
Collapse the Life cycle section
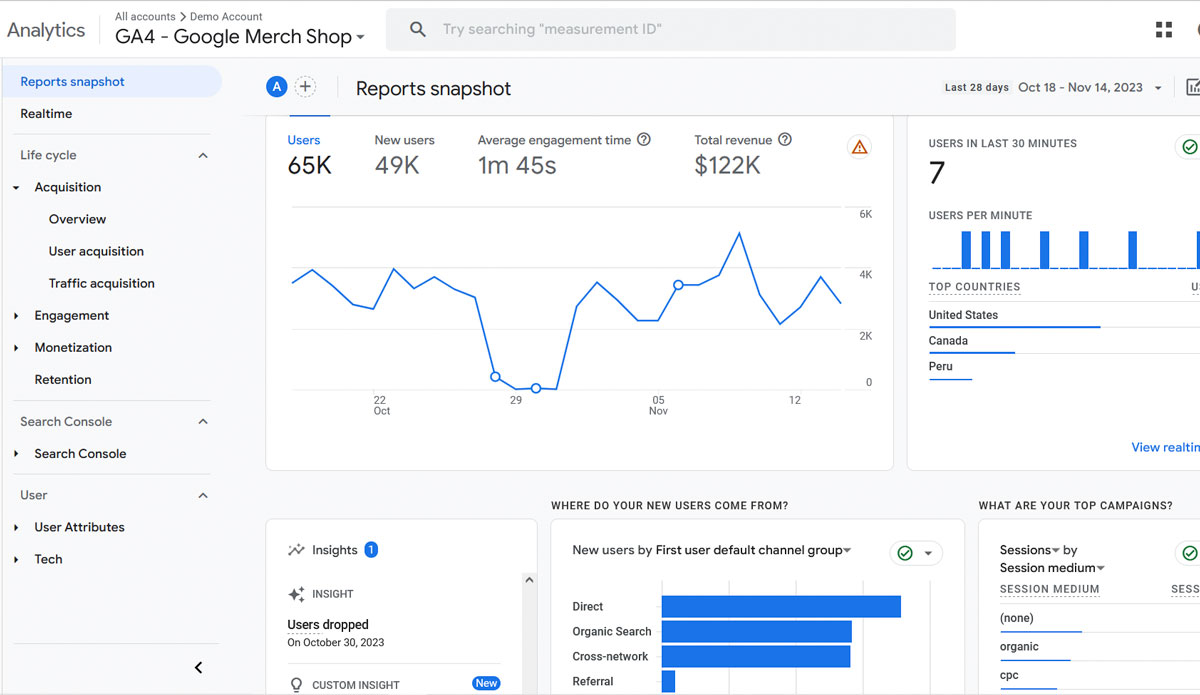tap(203, 156)
